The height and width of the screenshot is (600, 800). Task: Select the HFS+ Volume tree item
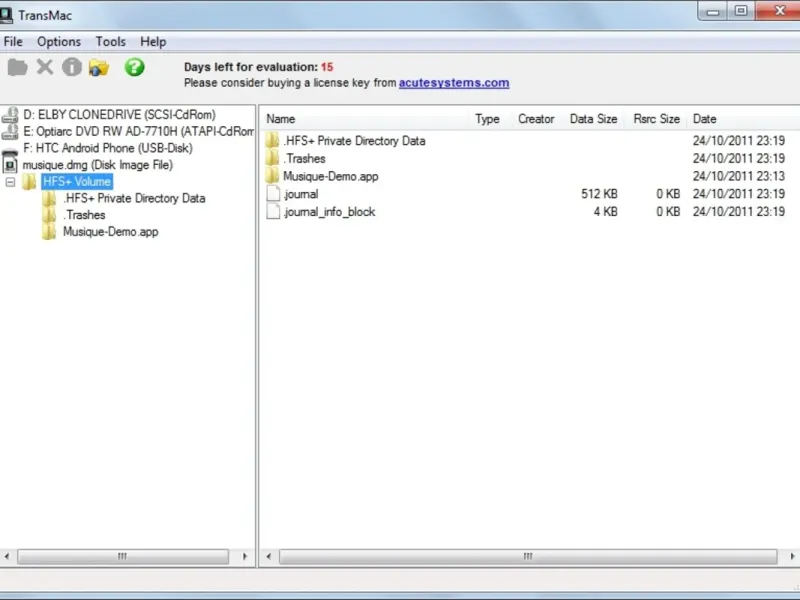(77, 182)
